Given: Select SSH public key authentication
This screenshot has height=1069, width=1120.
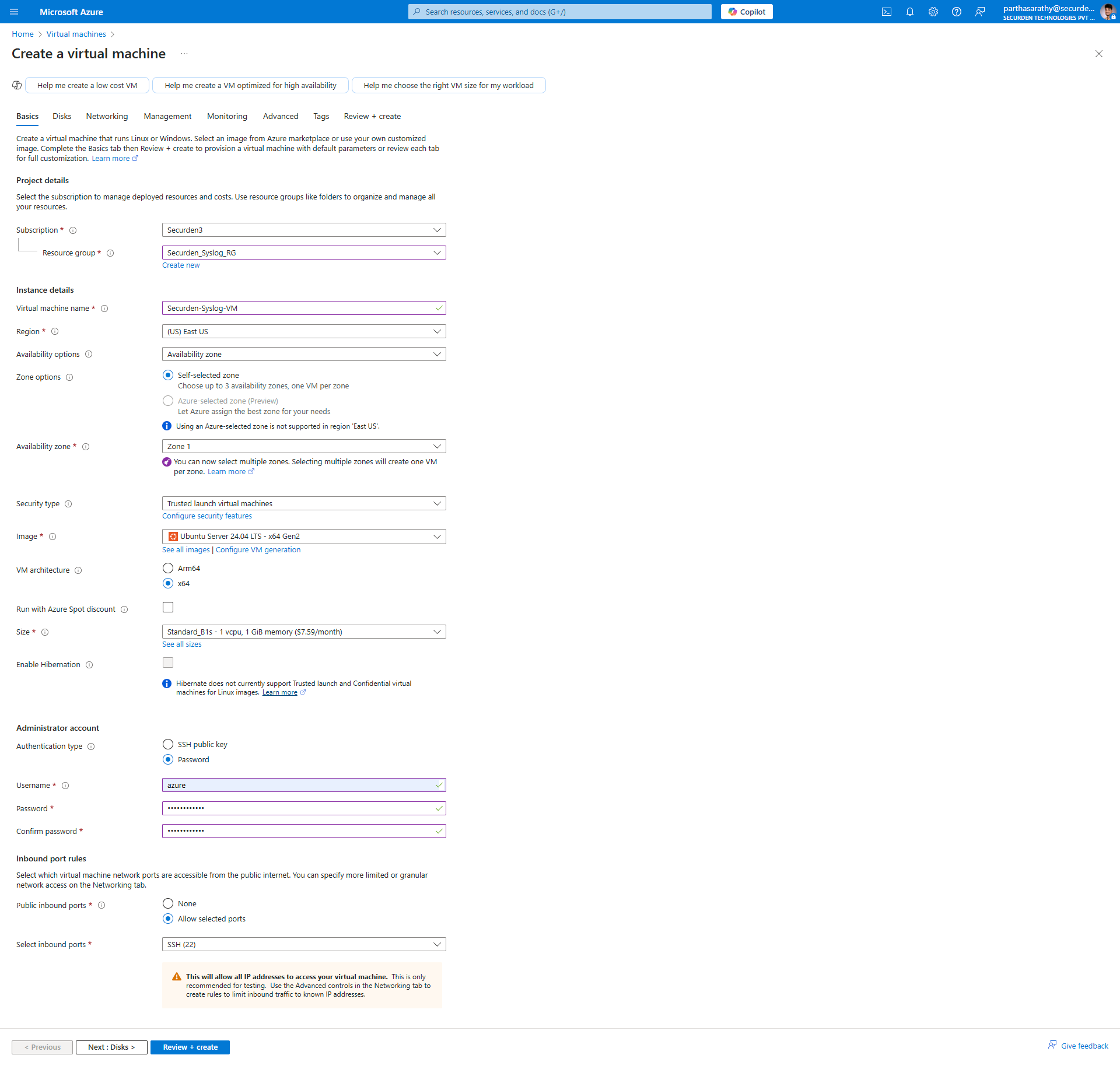Looking at the screenshot, I should coord(168,744).
